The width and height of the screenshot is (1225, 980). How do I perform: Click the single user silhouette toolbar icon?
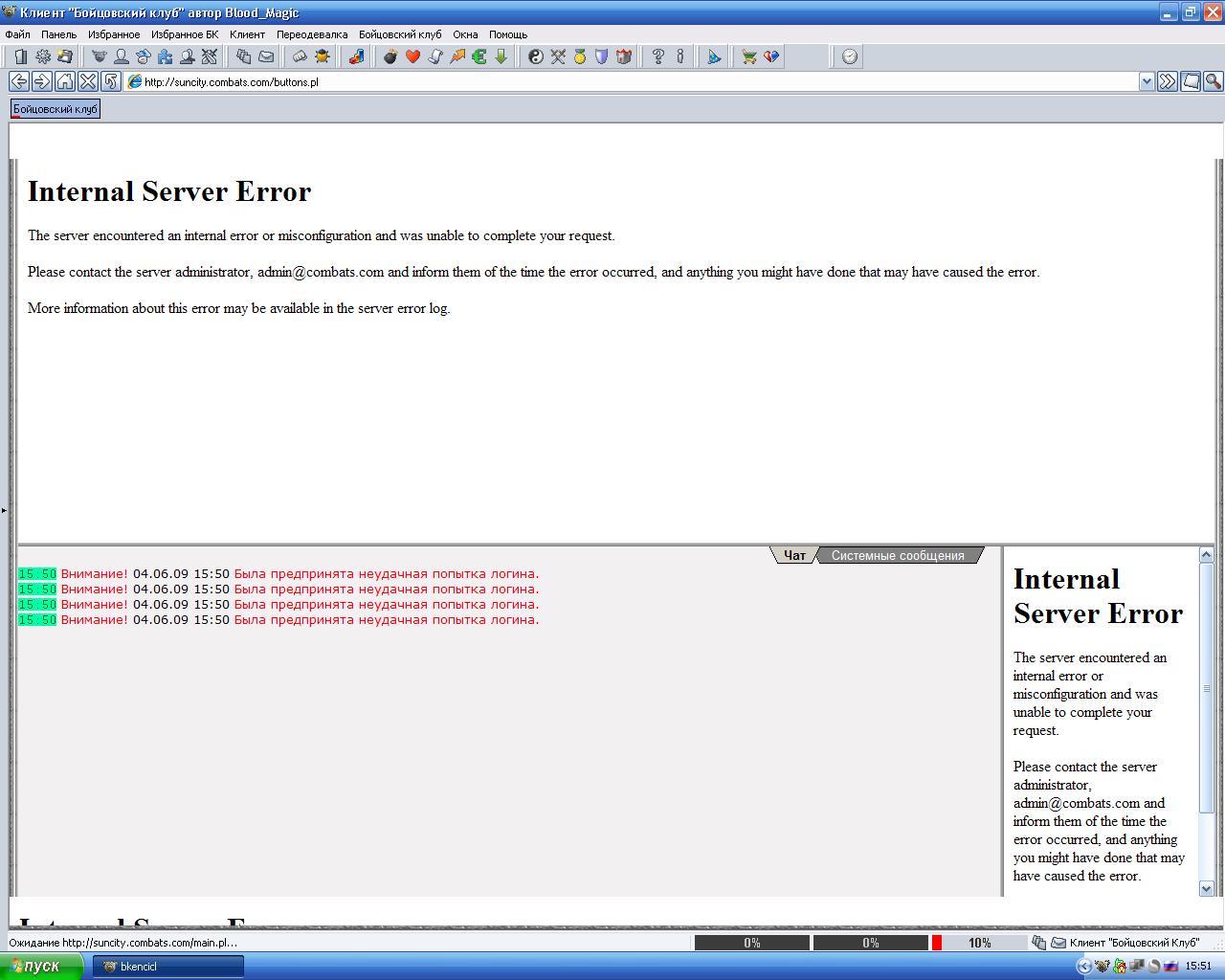coord(122,56)
